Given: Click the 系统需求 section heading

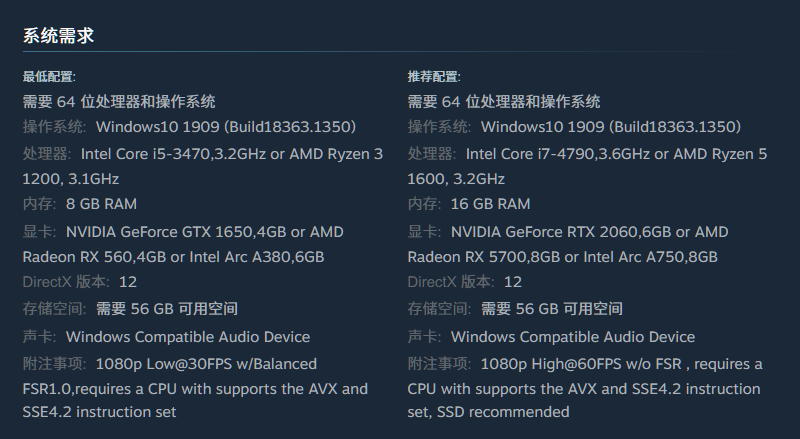Looking at the screenshot, I should point(58,36).
